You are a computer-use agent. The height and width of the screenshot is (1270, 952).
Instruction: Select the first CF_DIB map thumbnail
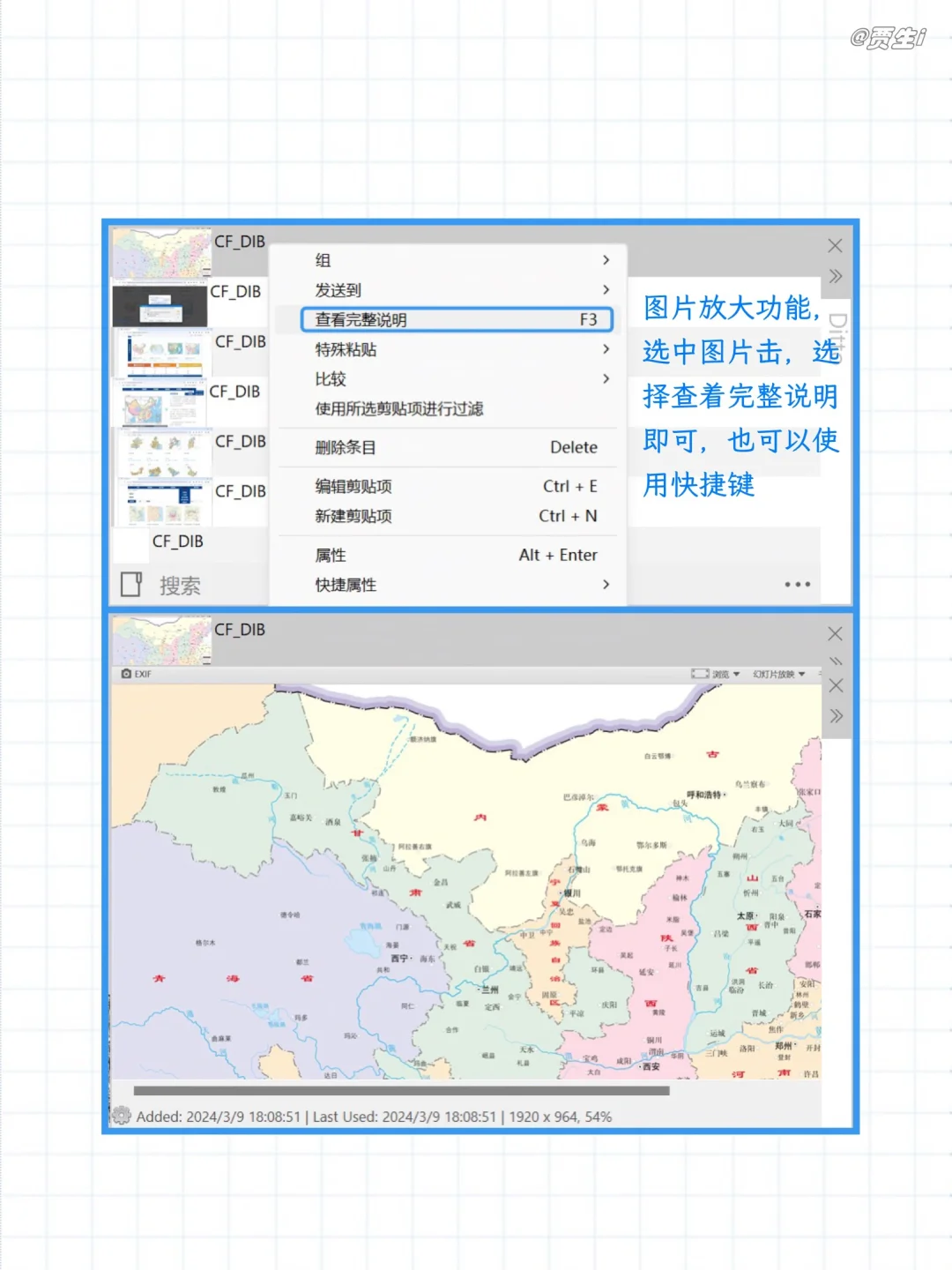(x=161, y=252)
